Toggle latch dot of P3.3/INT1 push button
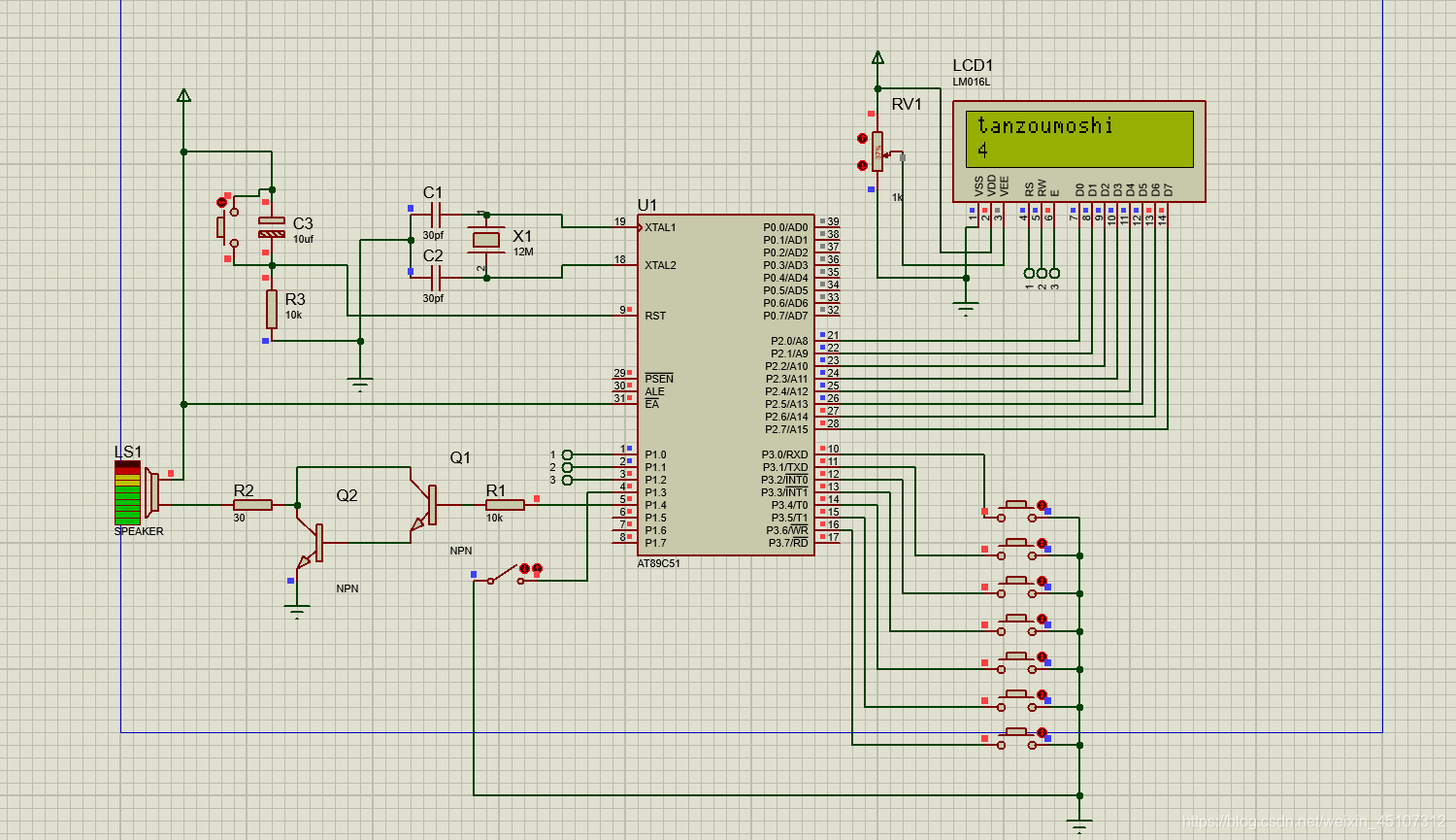Screen dimensions: 1456x840 1042,619
